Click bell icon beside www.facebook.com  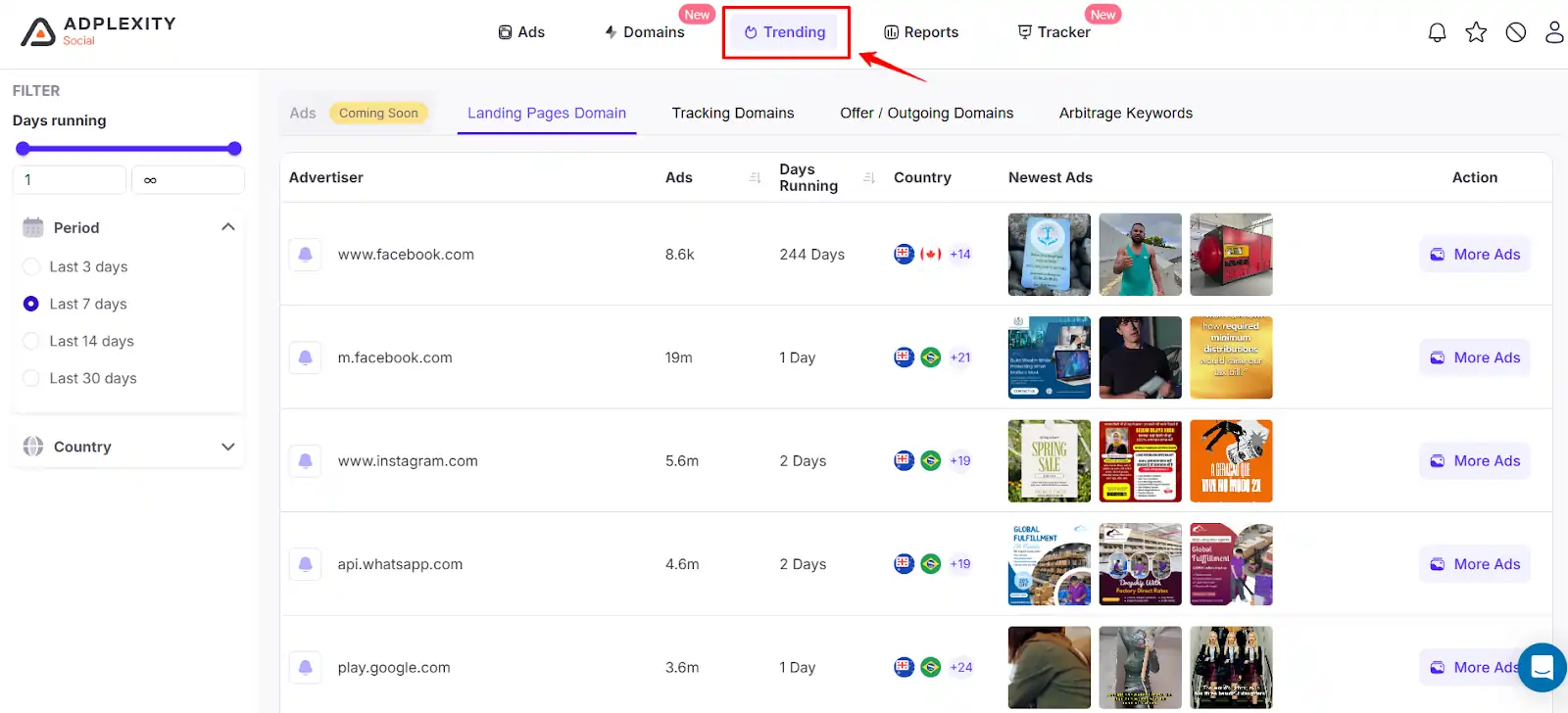(305, 255)
